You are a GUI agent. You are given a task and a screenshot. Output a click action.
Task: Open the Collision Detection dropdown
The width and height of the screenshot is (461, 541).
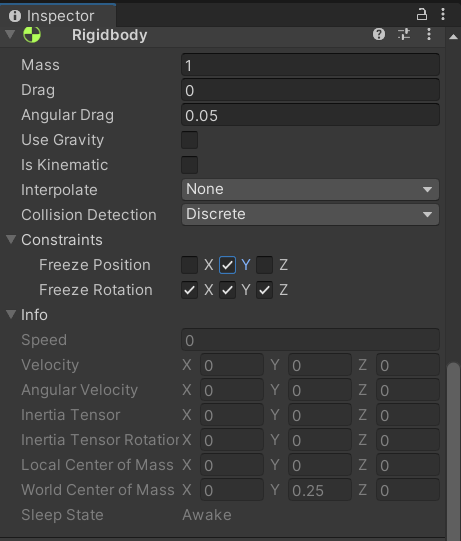pos(310,214)
